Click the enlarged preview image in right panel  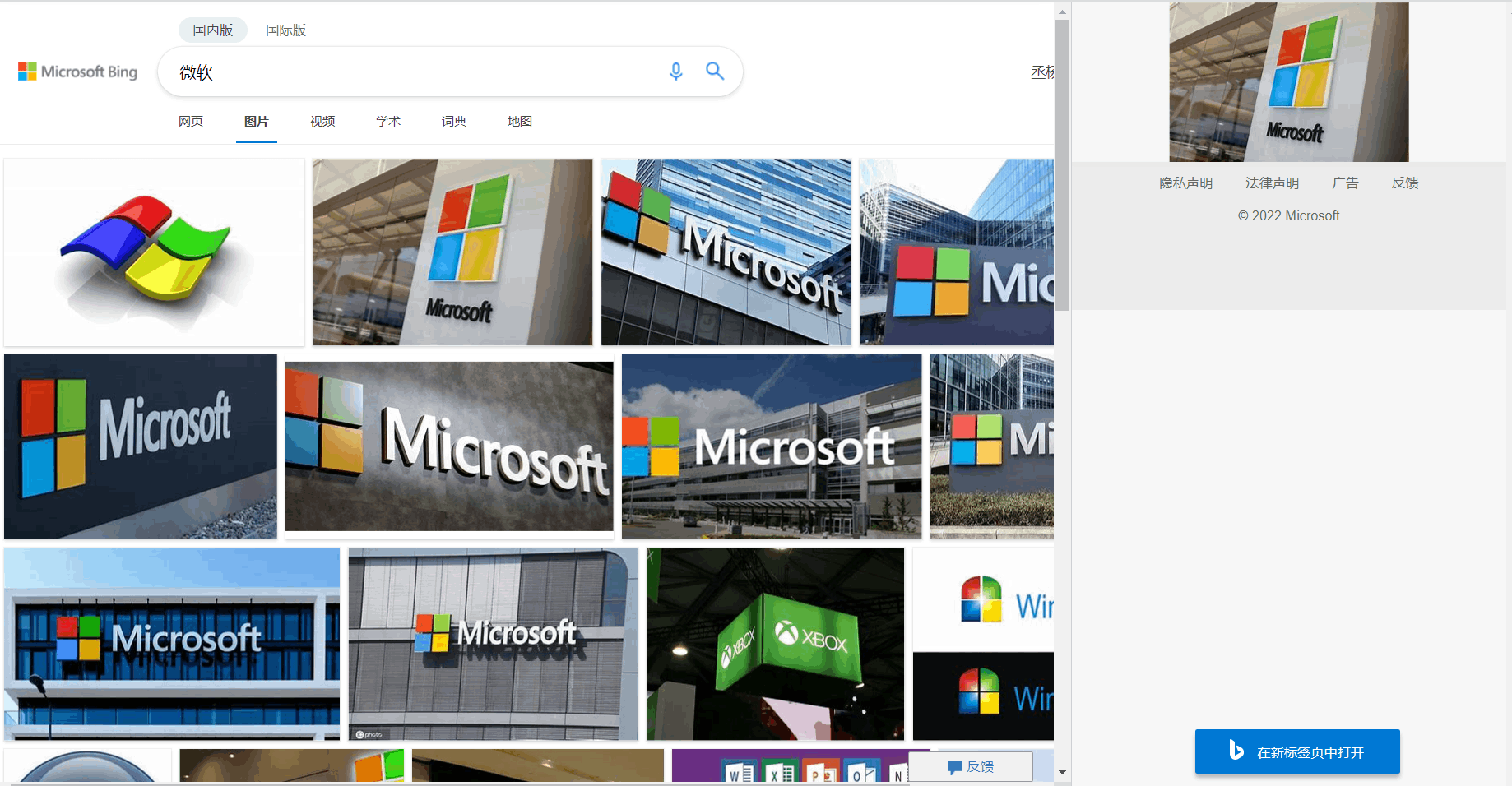(x=1289, y=81)
